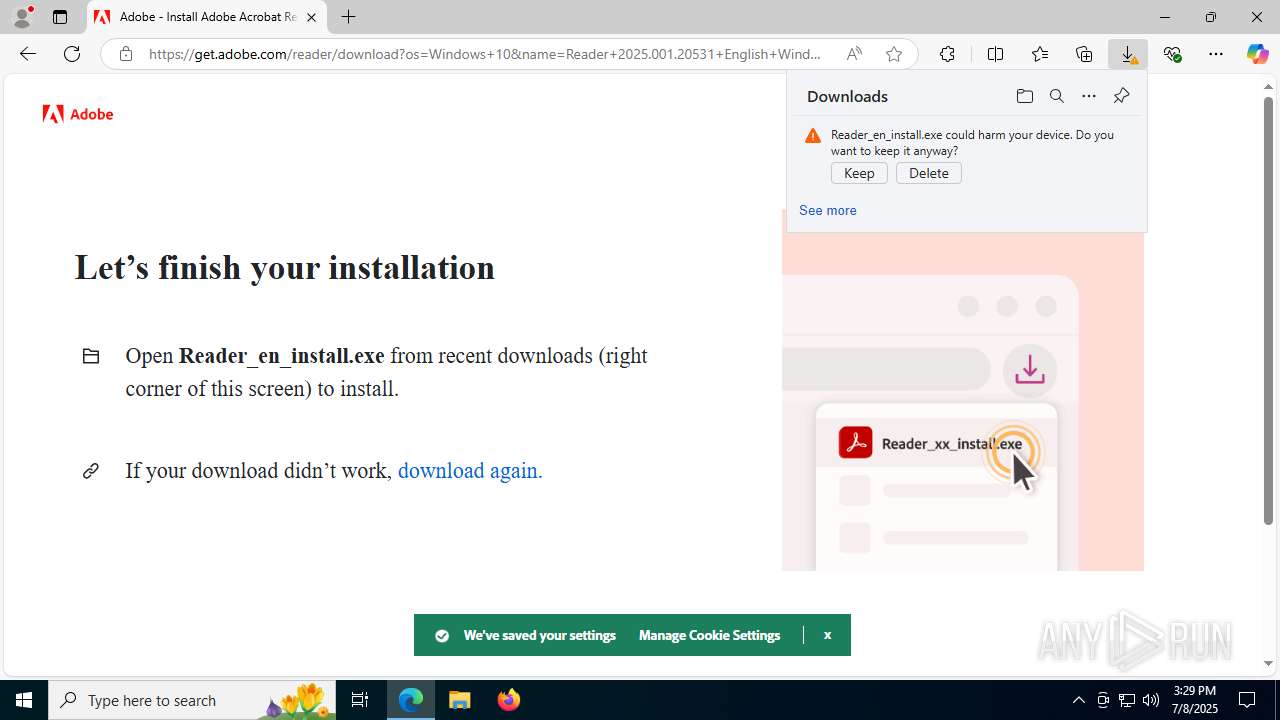
Task: Open Manage Cookie Settings
Action: pos(709,635)
